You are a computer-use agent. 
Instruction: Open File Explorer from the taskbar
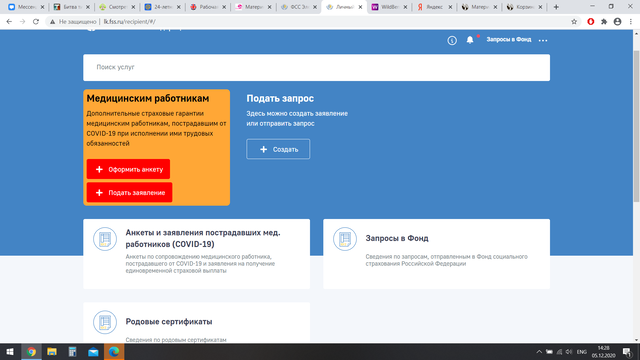52,352
